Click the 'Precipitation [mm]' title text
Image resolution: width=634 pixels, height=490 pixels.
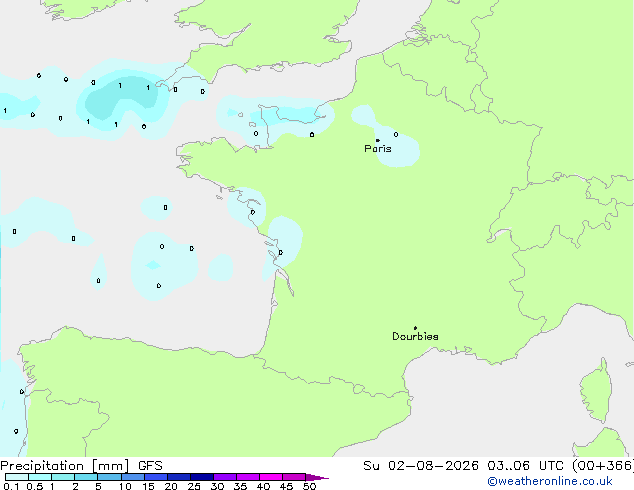pos(65,466)
